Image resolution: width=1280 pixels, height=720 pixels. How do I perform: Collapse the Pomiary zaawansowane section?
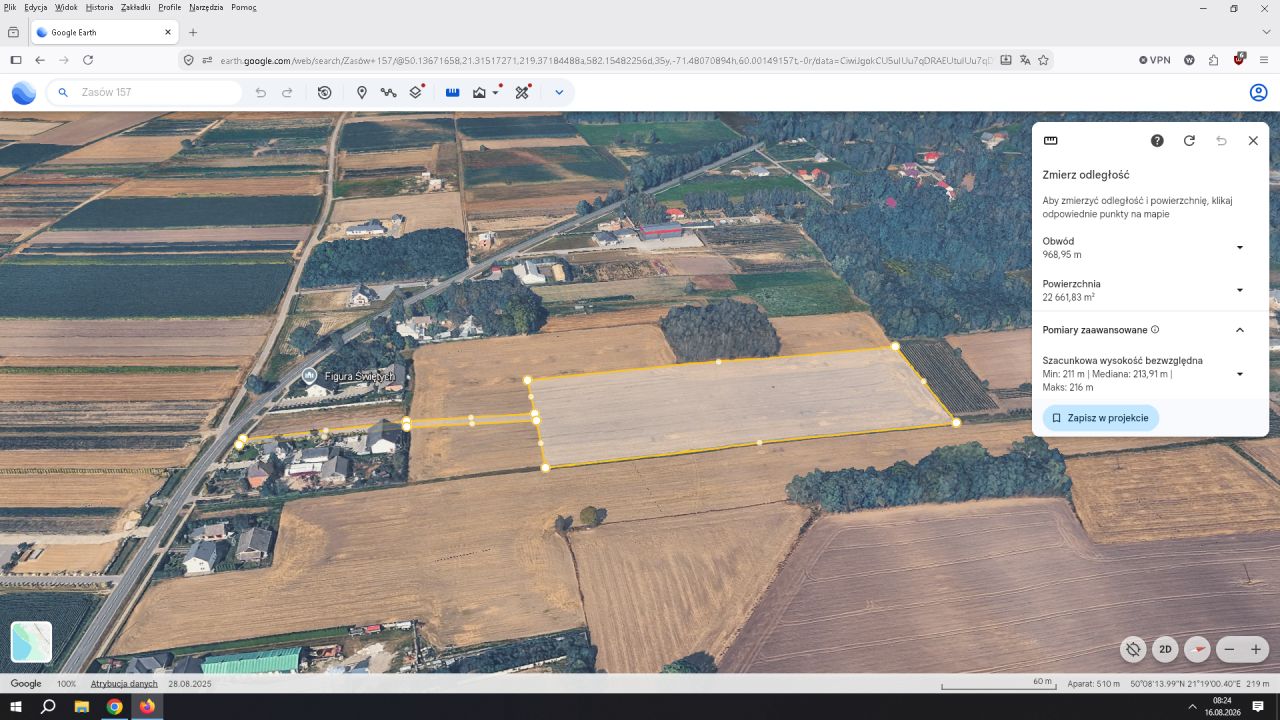pos(1240,330)
